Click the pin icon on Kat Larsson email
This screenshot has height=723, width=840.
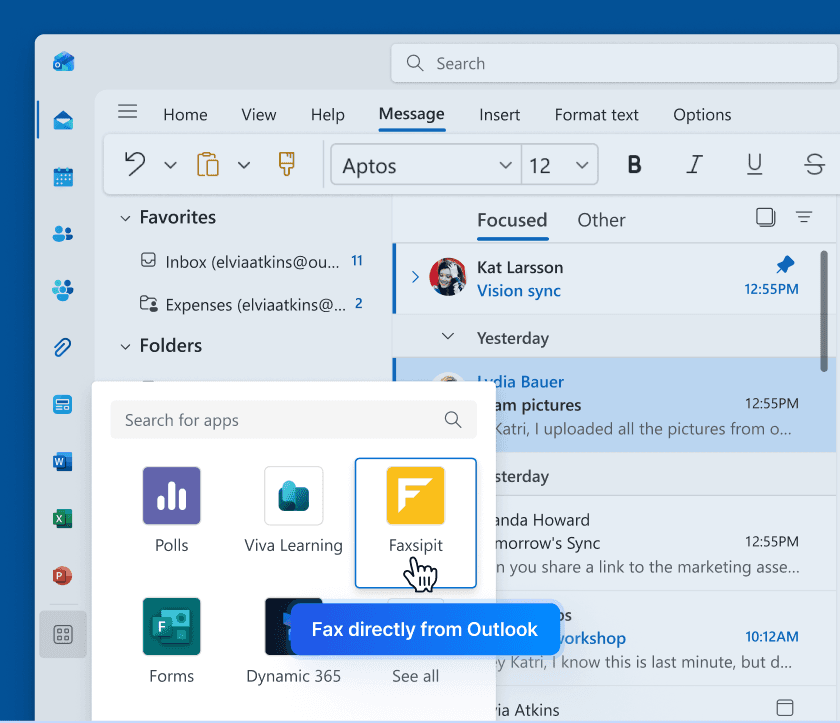click(x=785, y=264)
